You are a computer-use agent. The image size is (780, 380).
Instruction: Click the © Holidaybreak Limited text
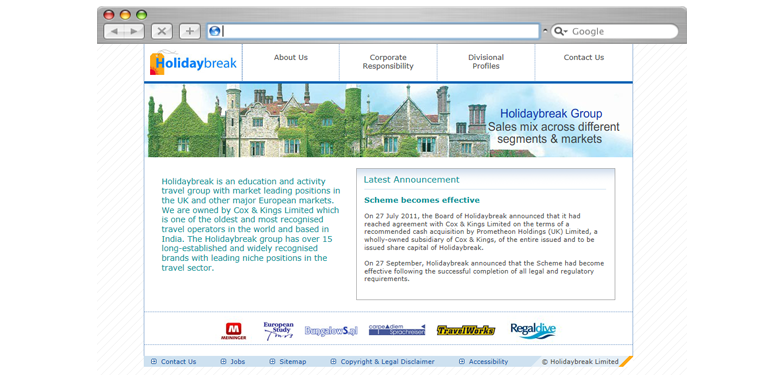[x=580, y=362]
